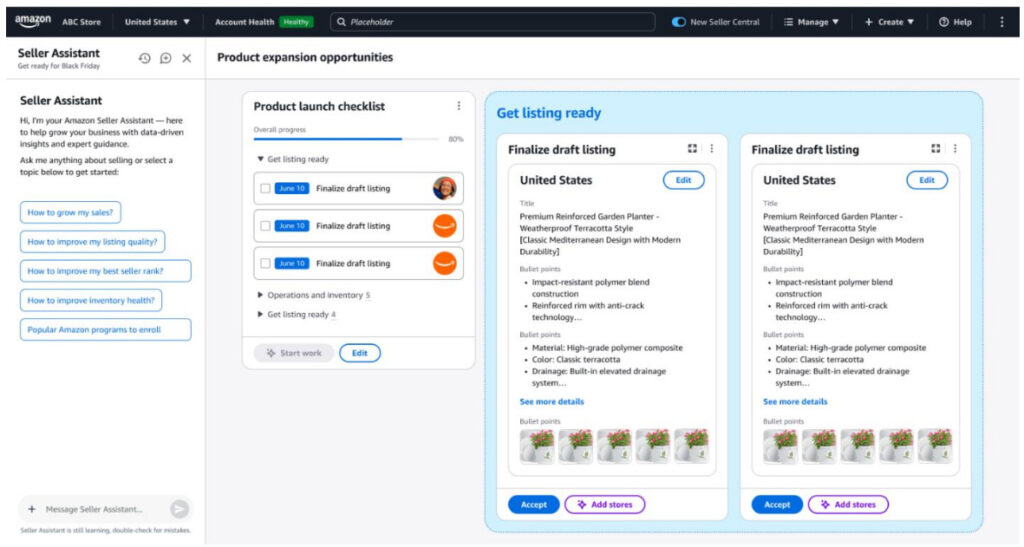Open See more details in second listing
This screenshot has width=1024, height=547.
point(795,401)
